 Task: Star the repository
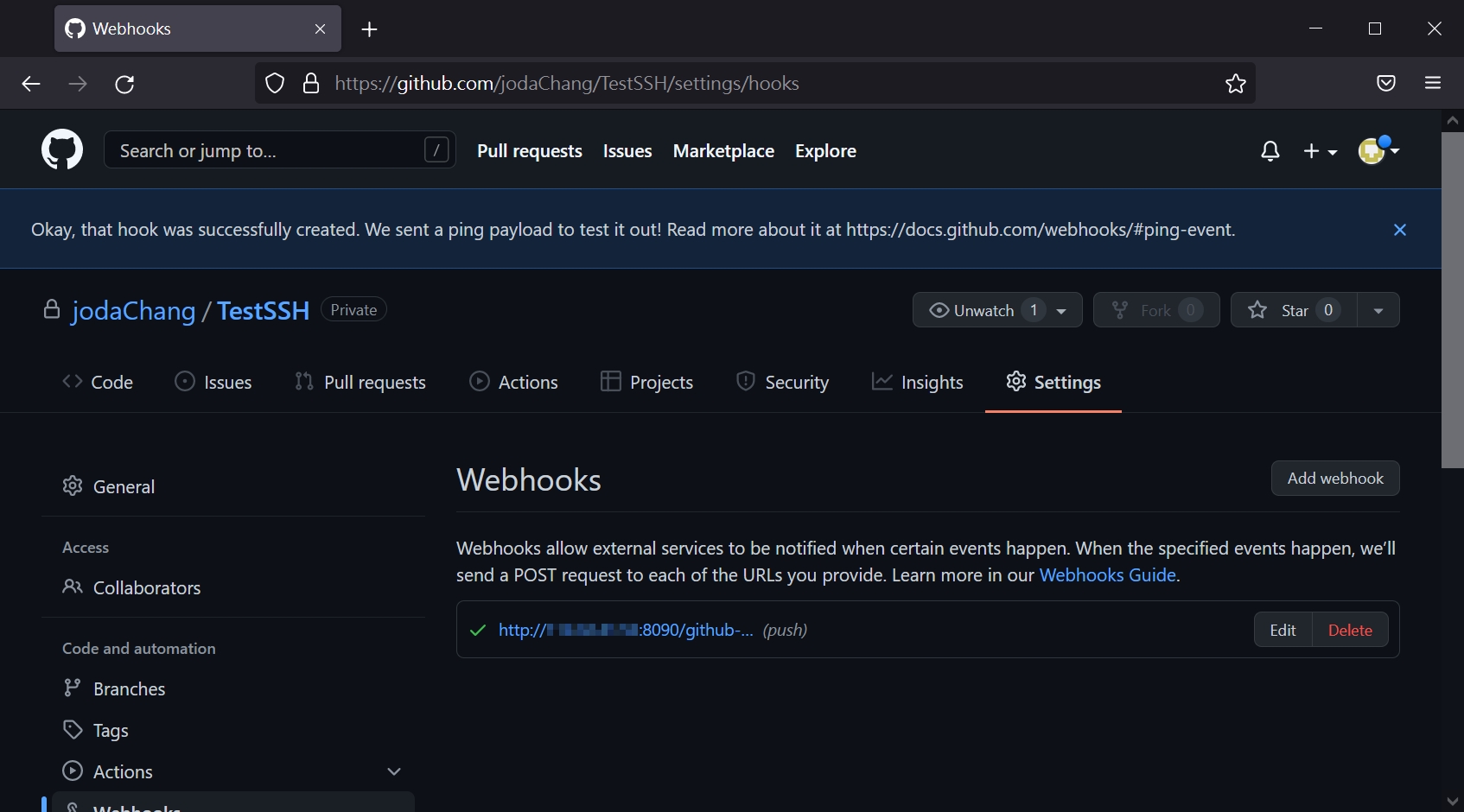coord(1294,310)
